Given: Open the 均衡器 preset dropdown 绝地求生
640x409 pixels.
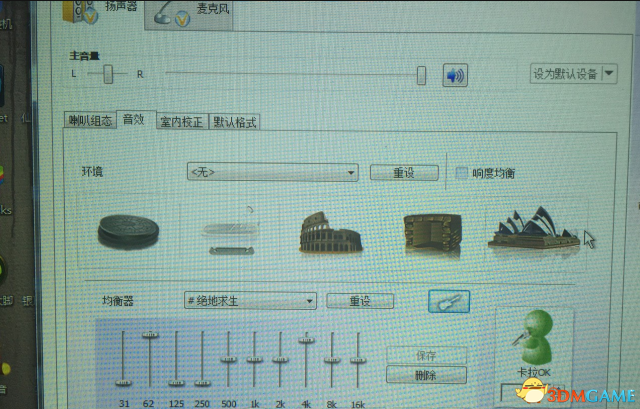Looking at the screenshot, I should [x=250, y=301].
